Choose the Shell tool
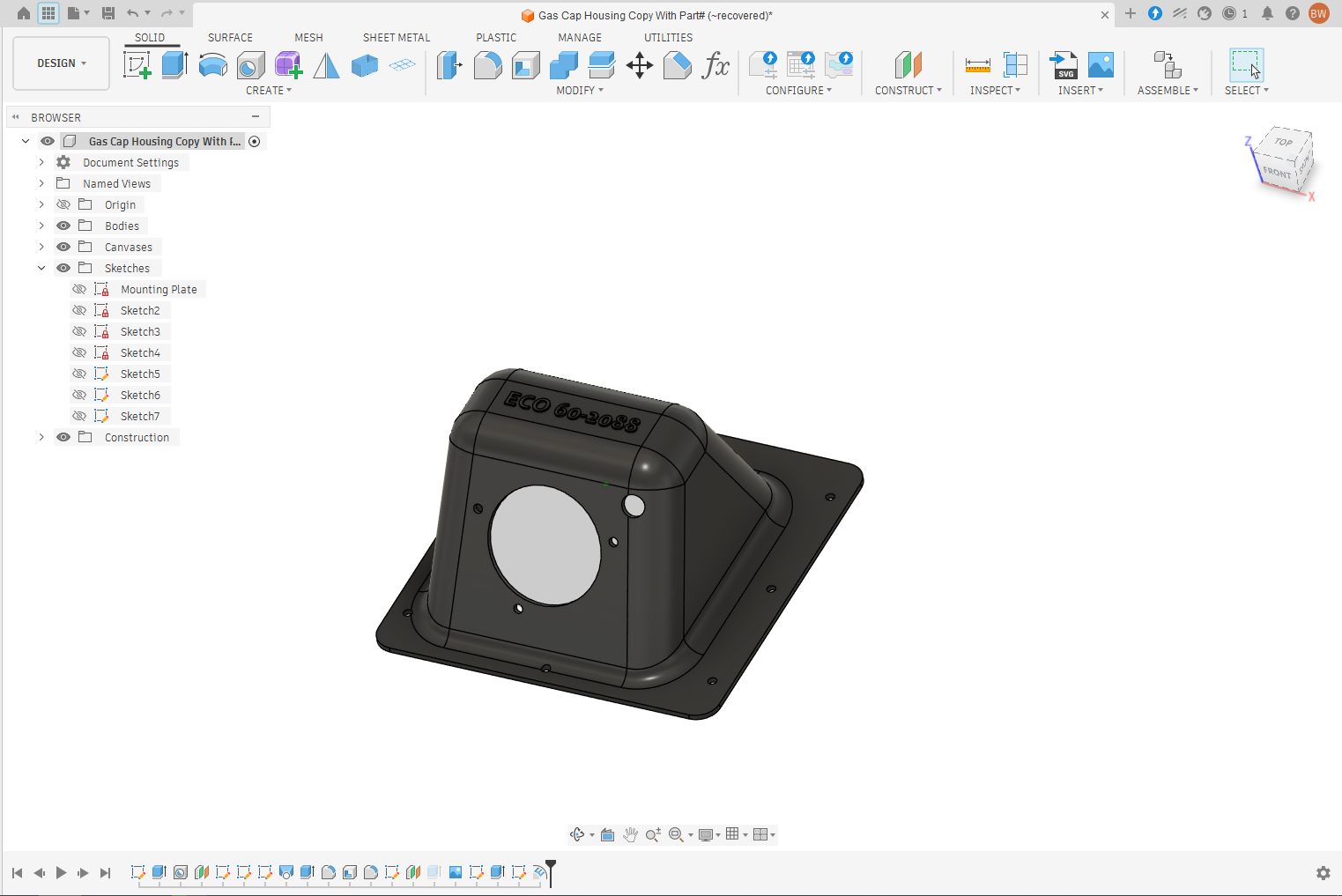 click(x=525, y=65)
